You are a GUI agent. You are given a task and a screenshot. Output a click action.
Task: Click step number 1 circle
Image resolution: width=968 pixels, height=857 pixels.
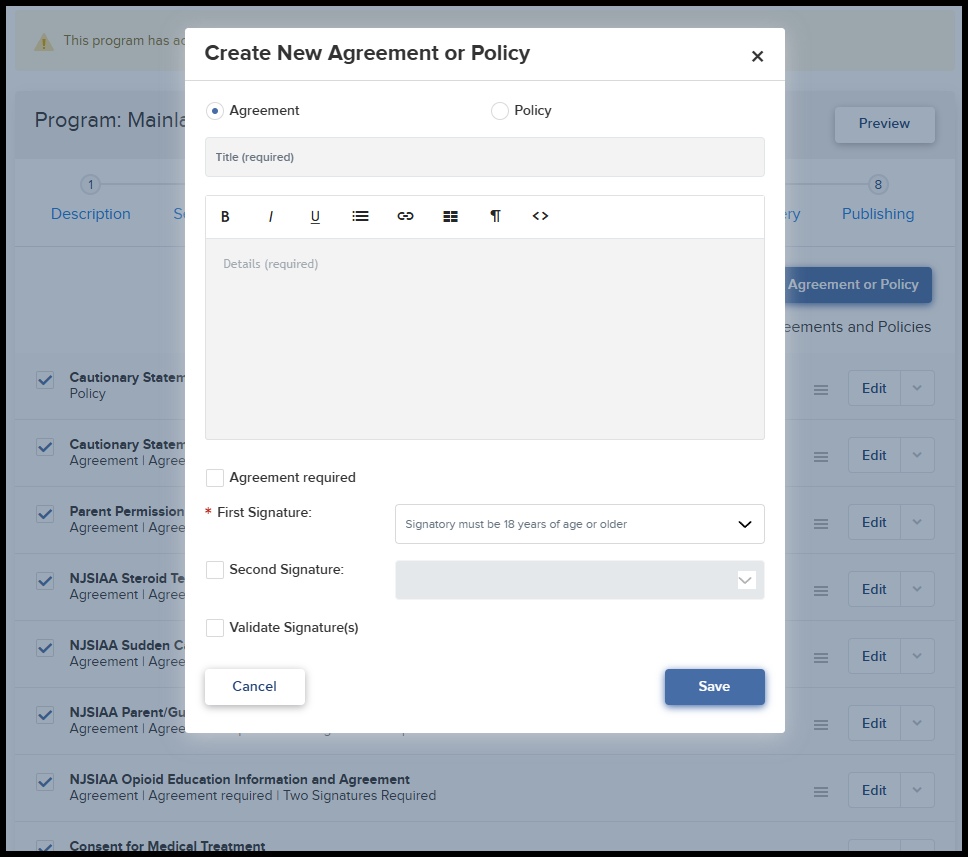[x=91, y=185]
